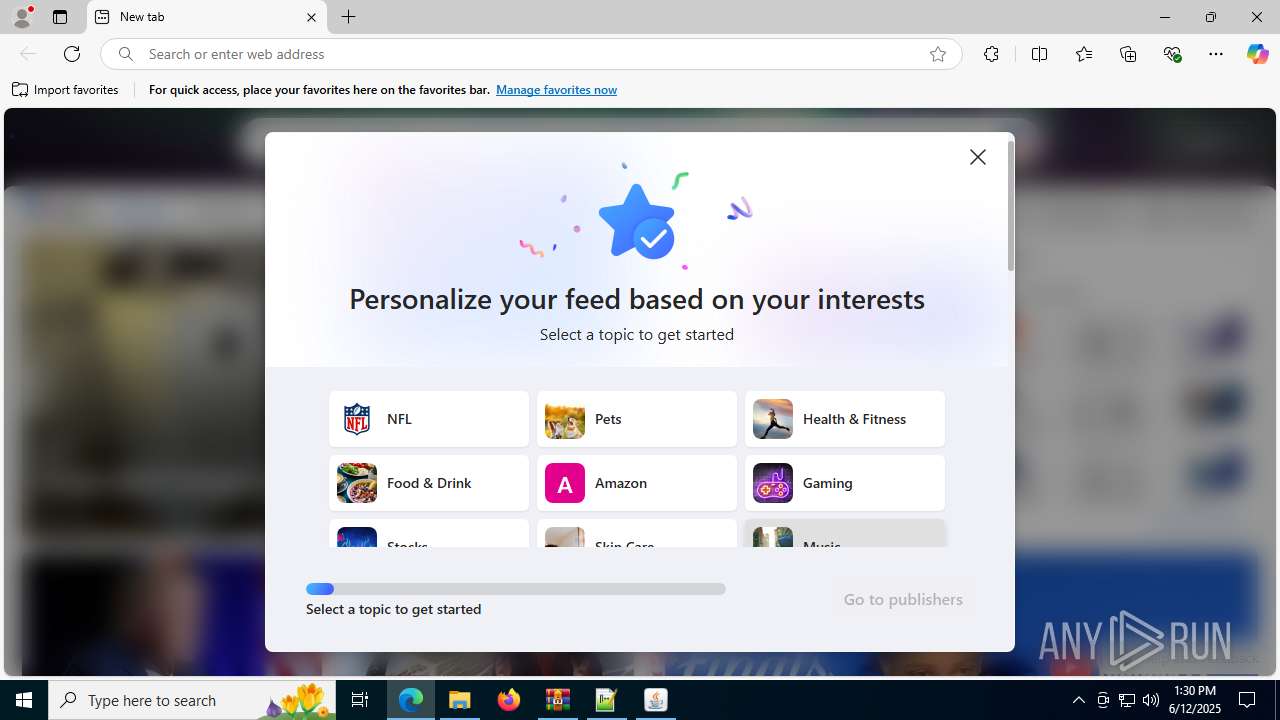The height and width of the screenshot is (720, 1280).
Task: Open the Favorites list icon
Action: click(1084, 54)
